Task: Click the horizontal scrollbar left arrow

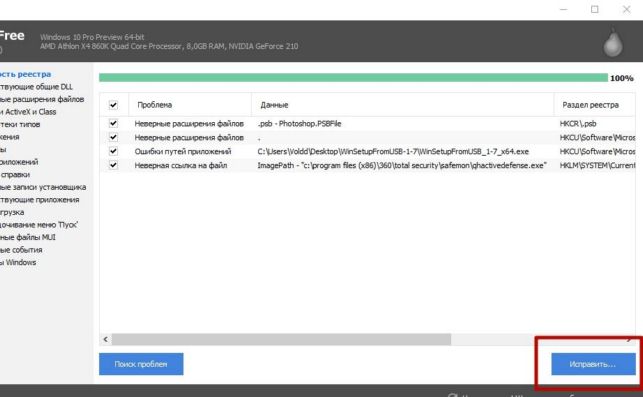Action: pos(106,339)
